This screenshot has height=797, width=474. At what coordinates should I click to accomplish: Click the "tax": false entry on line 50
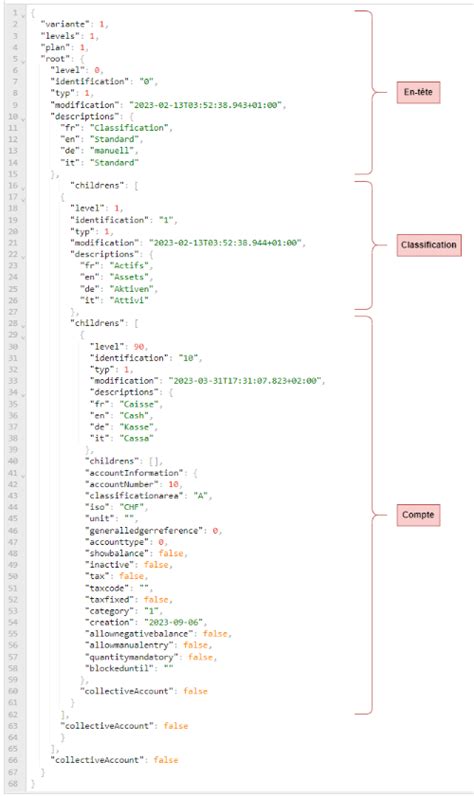tap(116, 576)
